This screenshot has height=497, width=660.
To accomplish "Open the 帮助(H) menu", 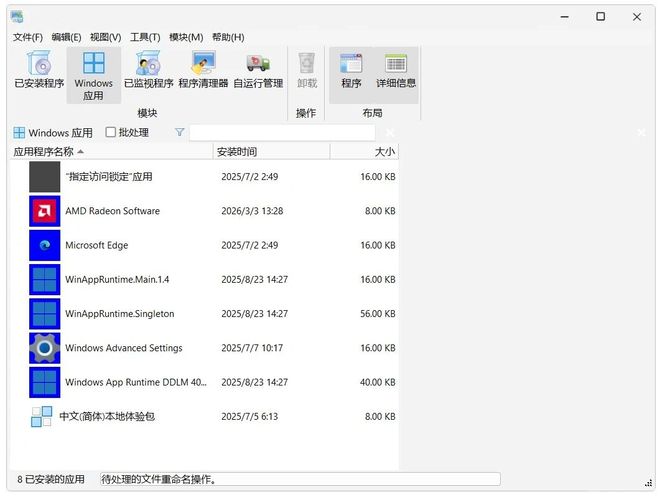I will point(228,37).
